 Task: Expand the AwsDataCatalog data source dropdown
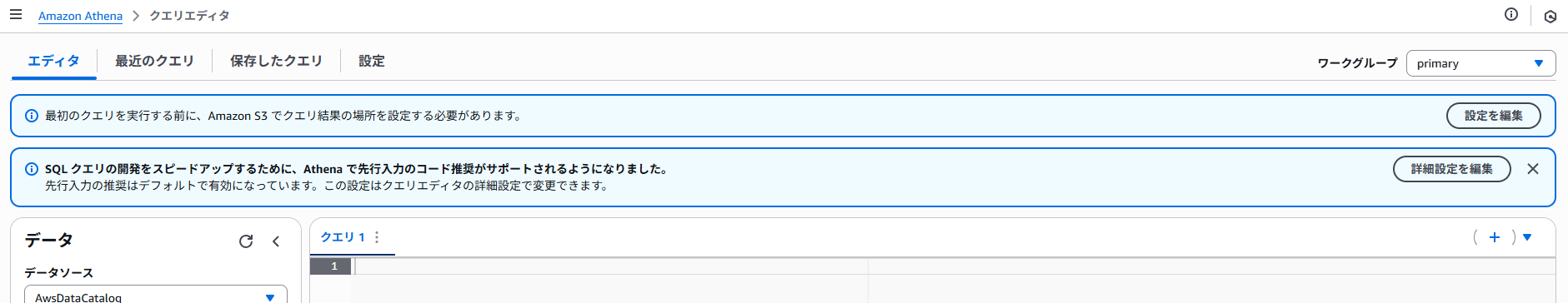click(156, 296)
